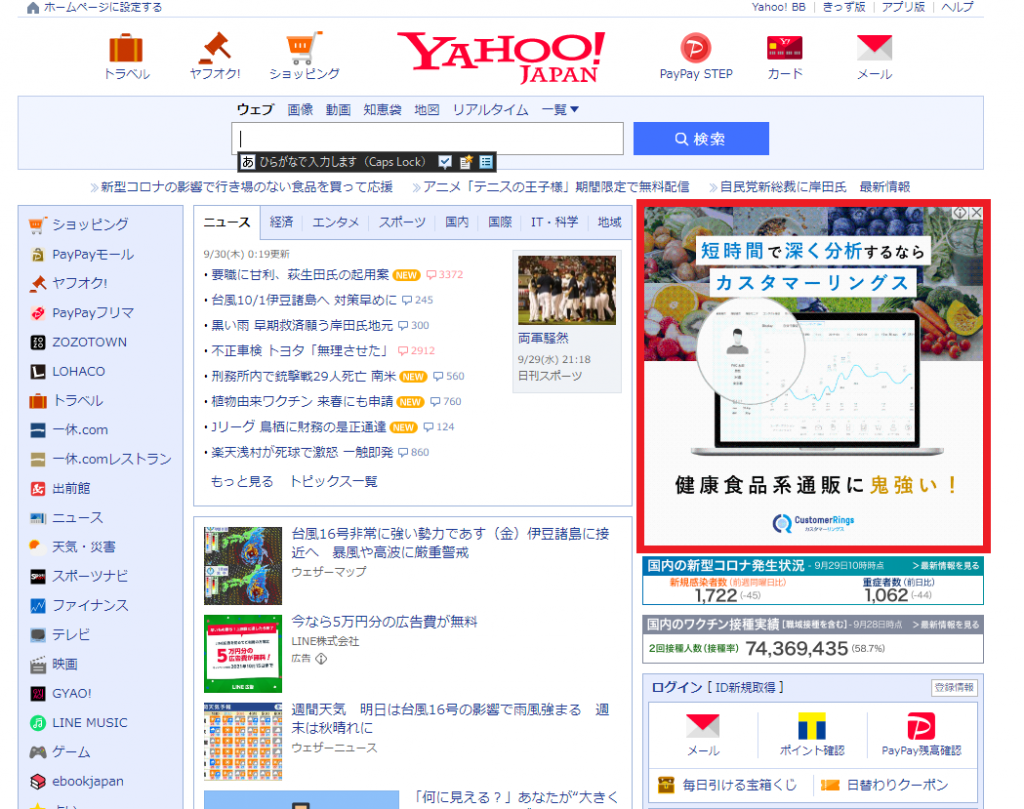Switch to the 経済 news tab
The width and height of the screenshot is (1024, 809).
[281, 222]
